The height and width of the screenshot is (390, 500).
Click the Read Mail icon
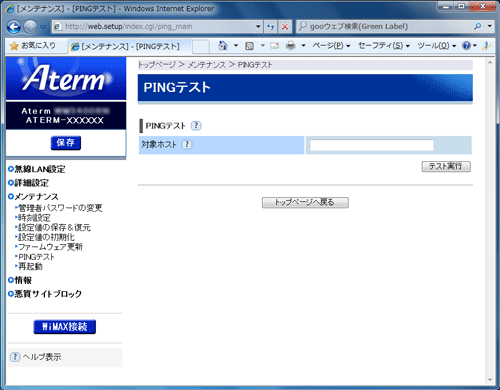pos(275,46)
